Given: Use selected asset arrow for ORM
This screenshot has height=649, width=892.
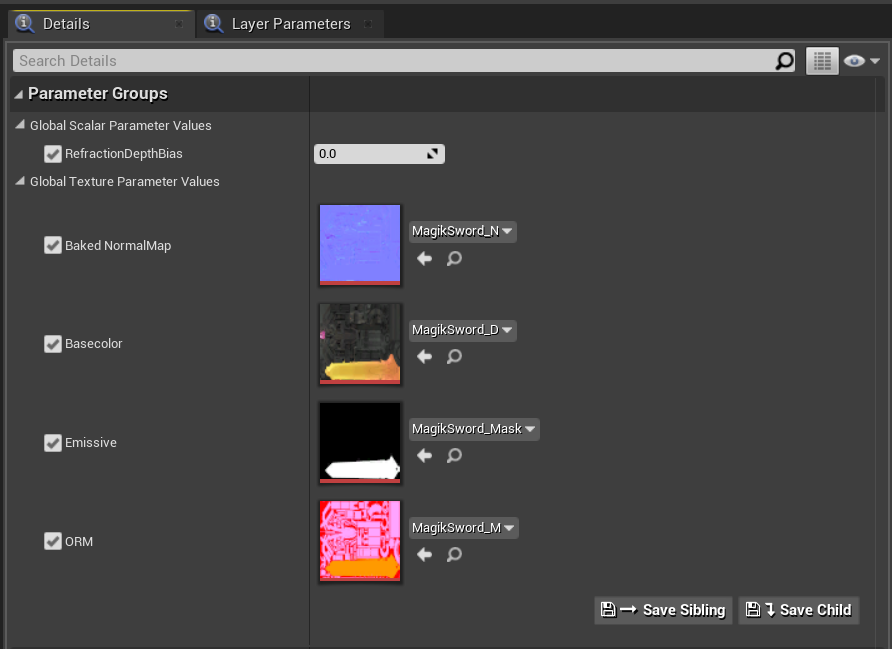Looking at the screenshot, I should (x=424, y=555).
